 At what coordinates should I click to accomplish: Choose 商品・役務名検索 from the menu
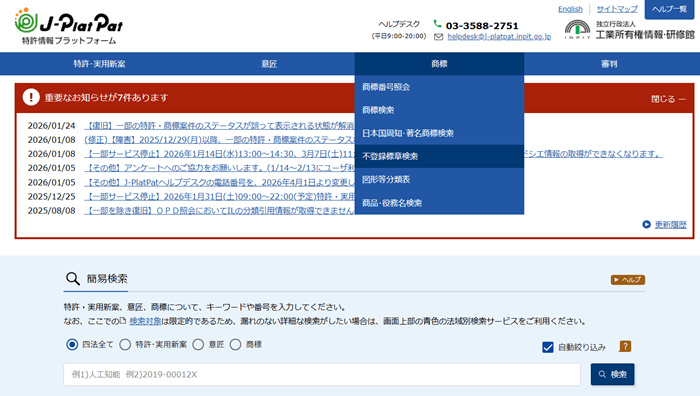[439, 203]
